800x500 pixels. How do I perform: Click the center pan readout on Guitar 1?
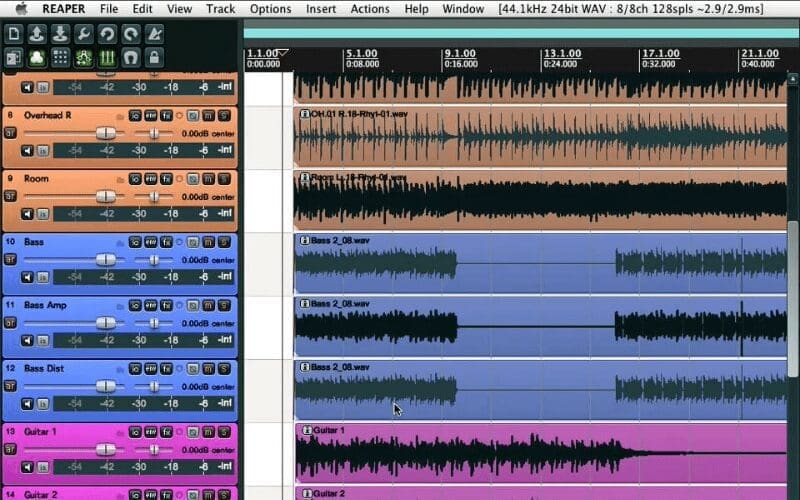pyautogui.click(x=223, y=450)
